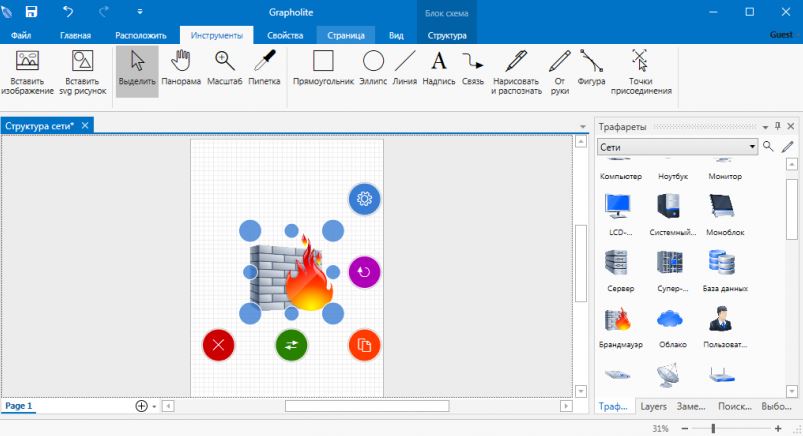The image size is (803, 436).
Task: Click the blue gear settings circle
Action: 364,198
